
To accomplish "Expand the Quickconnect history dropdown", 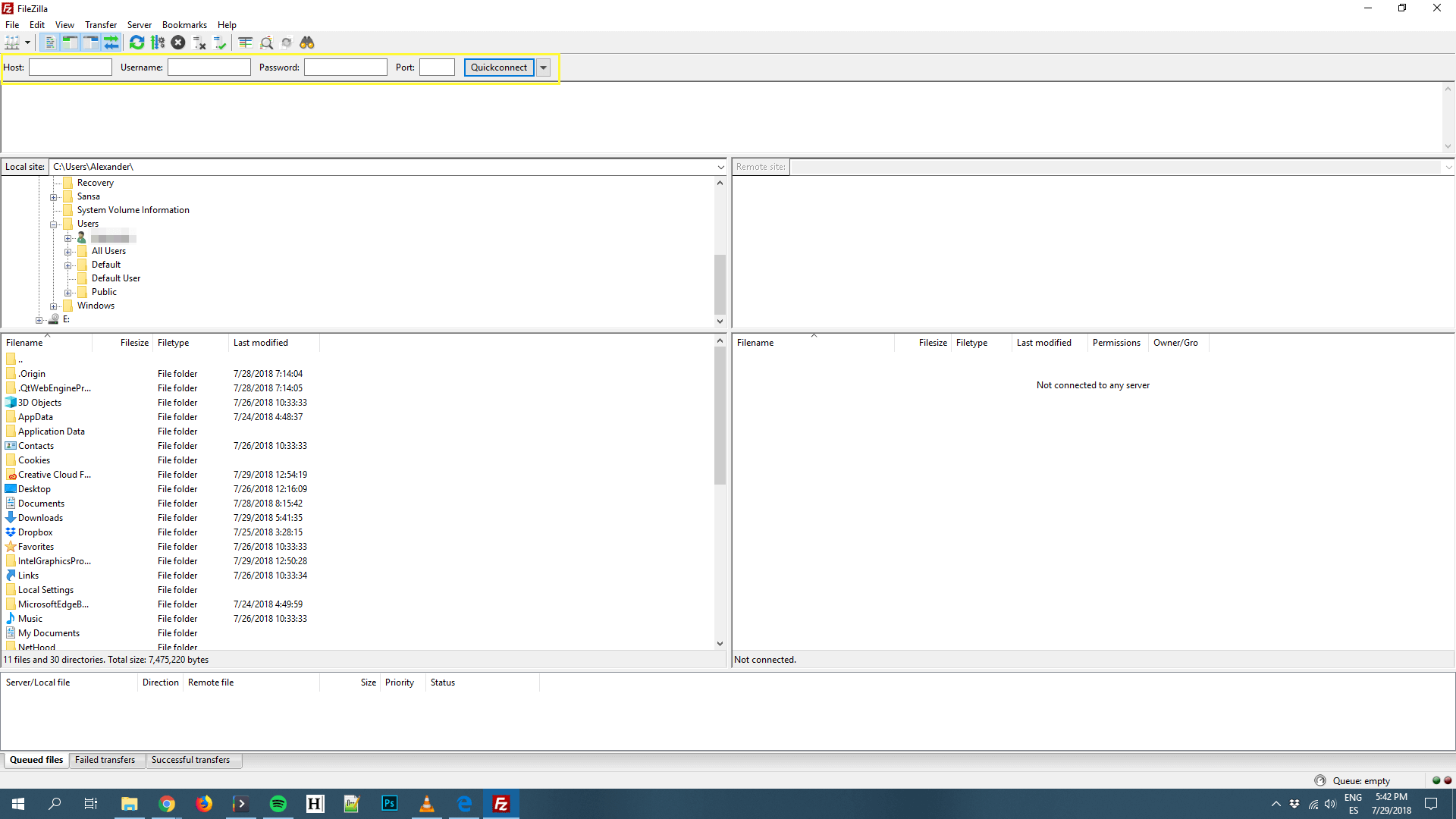I will [543, 67].
